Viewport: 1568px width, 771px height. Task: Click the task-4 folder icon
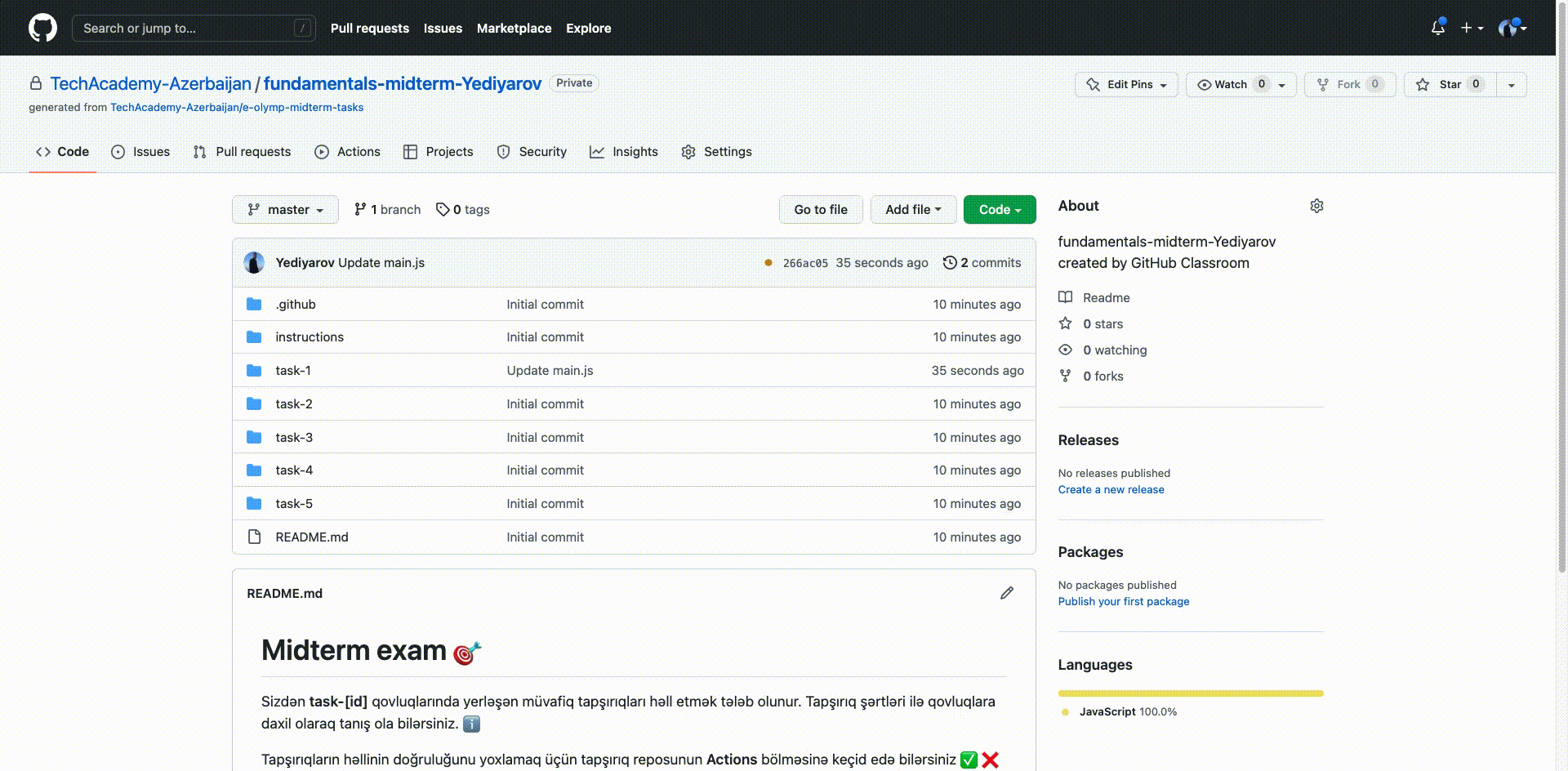point(254,470)
